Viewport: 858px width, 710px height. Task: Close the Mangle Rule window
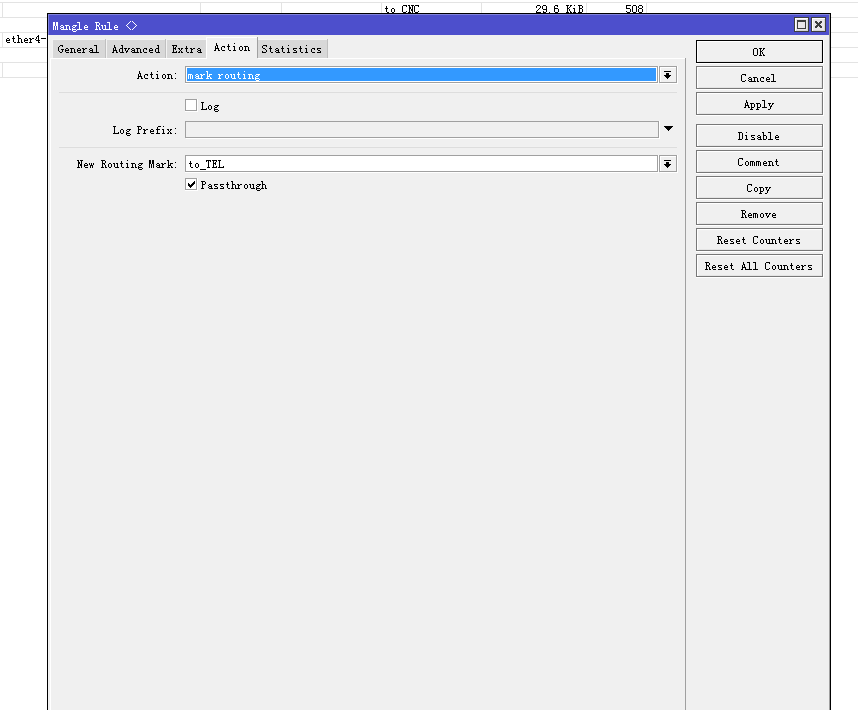click(x=818, y=25)
